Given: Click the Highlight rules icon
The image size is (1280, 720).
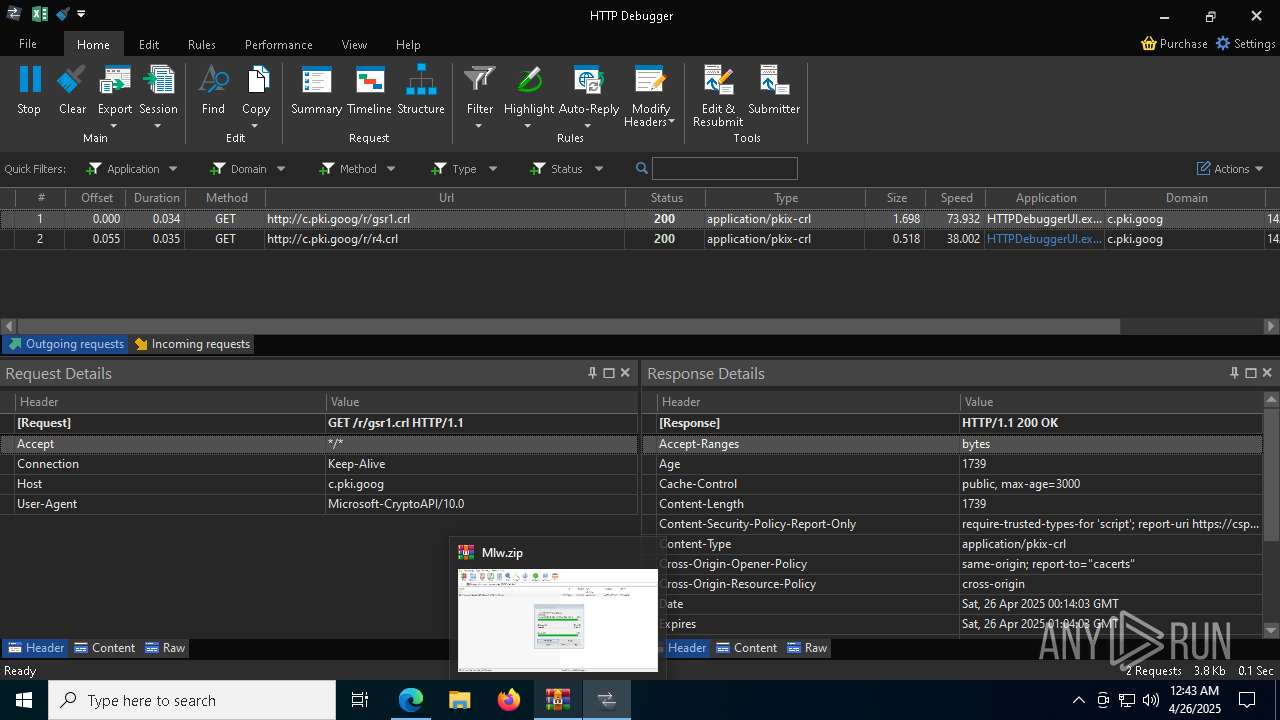Looking at the screenshot, I should tap(529, 80).
